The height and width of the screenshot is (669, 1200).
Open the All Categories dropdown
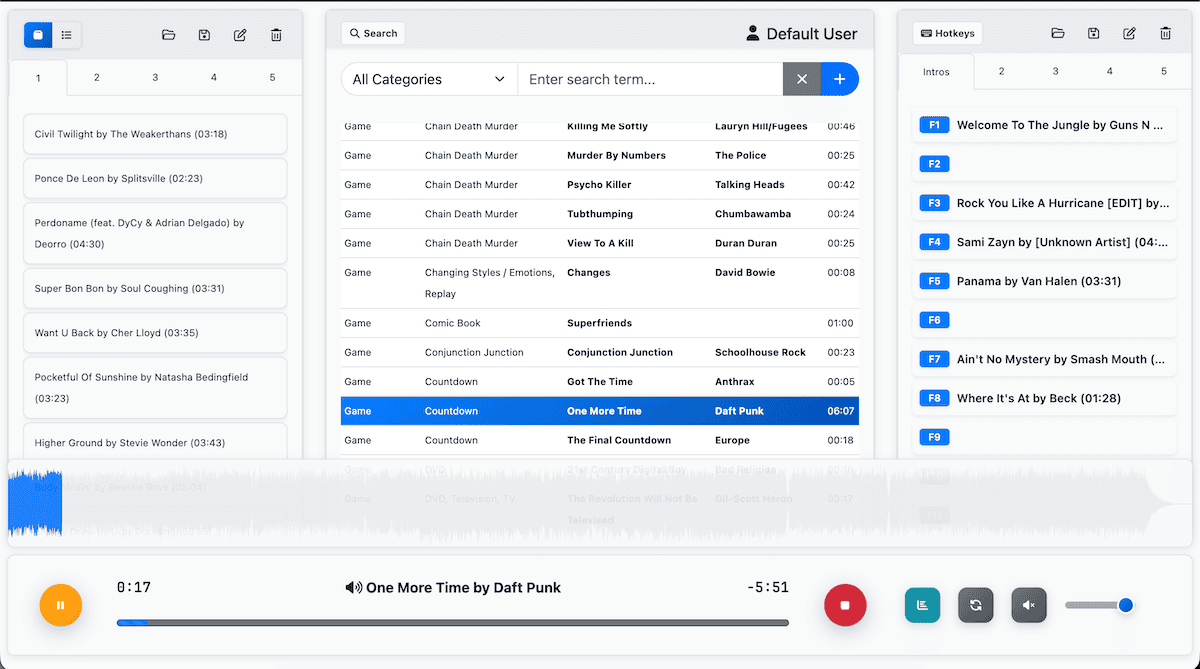[429, 79]
